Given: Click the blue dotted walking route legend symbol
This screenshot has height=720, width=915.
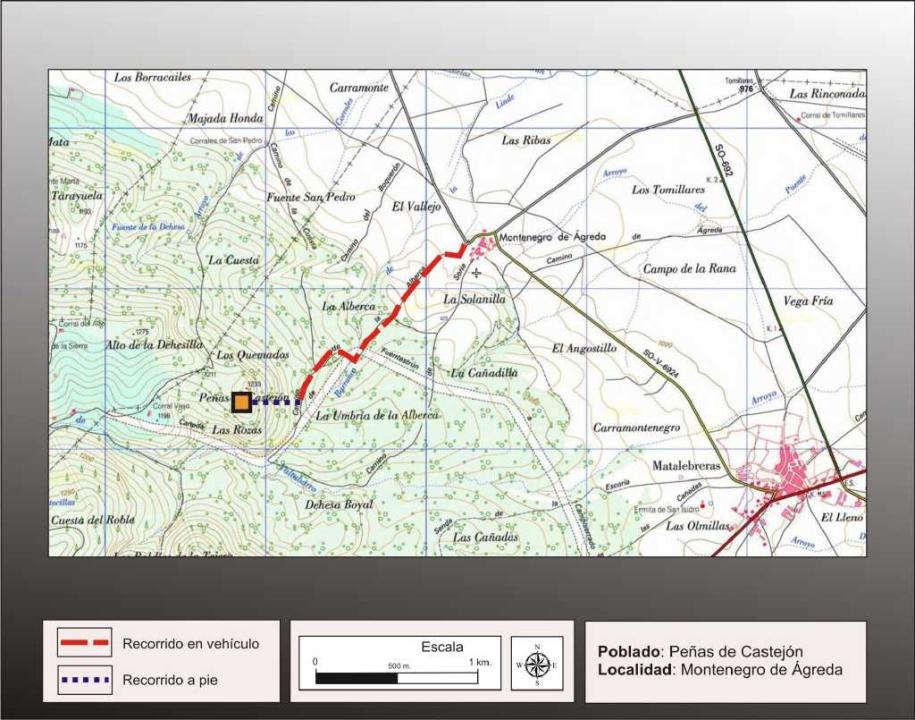Looking at the screenshot, I should pyautogui.click(x=85, y=680).
